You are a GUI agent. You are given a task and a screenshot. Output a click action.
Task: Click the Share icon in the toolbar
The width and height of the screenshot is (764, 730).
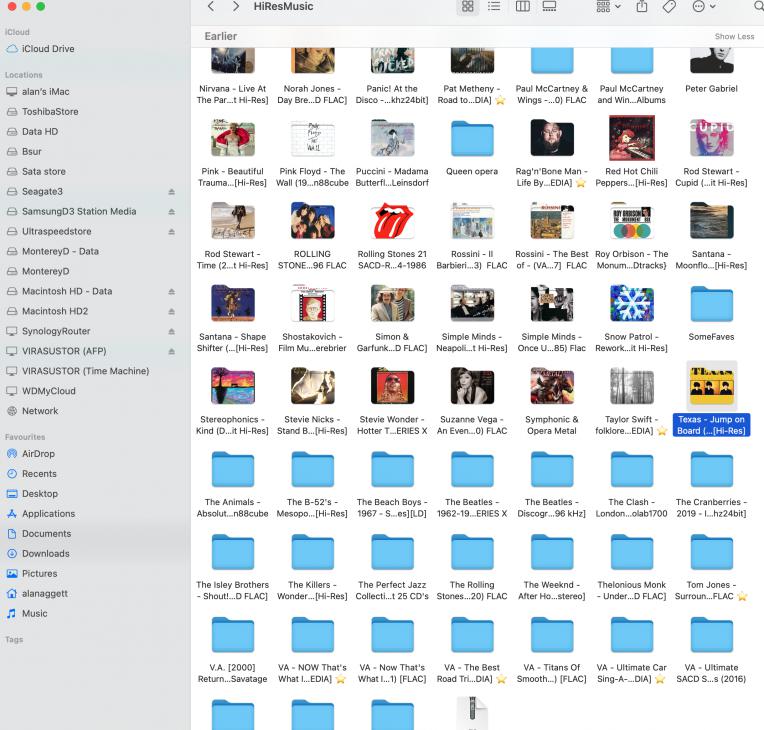point(641,7)
